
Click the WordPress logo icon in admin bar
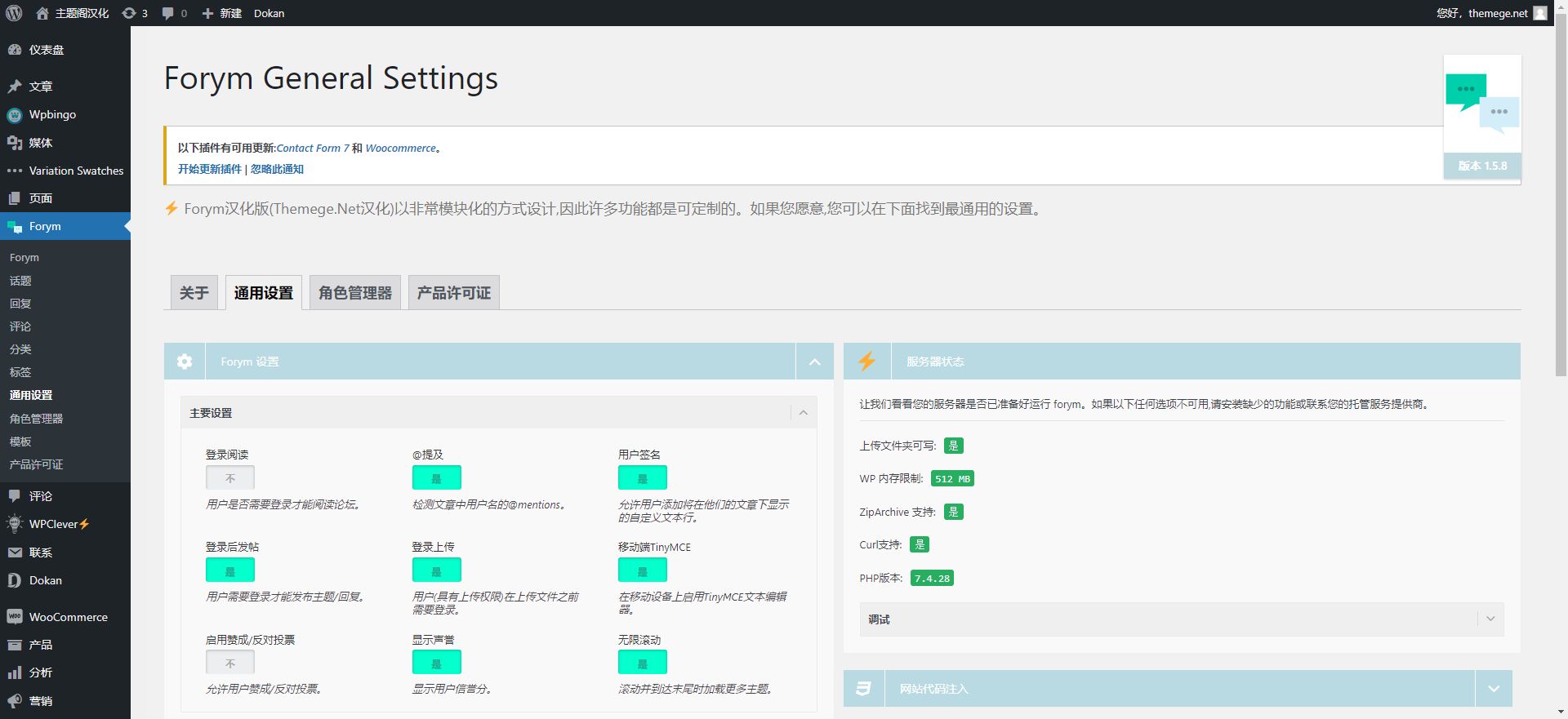(x=14, y=13)
